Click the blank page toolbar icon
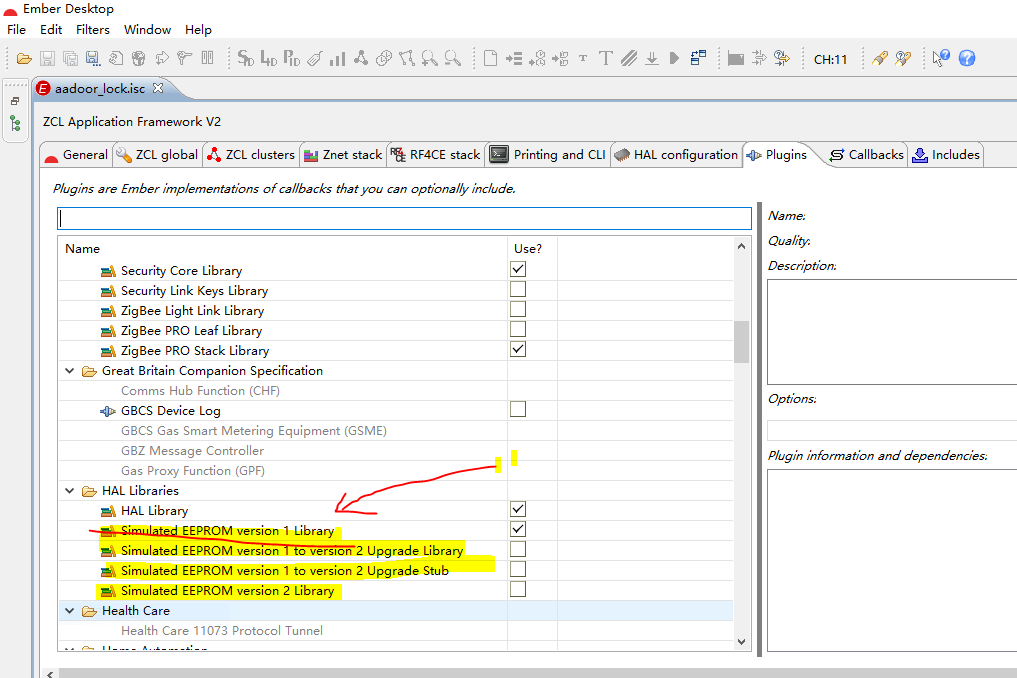 click(491, 58)
